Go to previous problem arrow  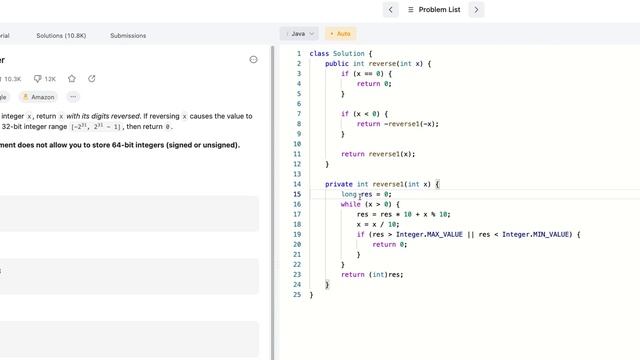(x=391, y=10)
